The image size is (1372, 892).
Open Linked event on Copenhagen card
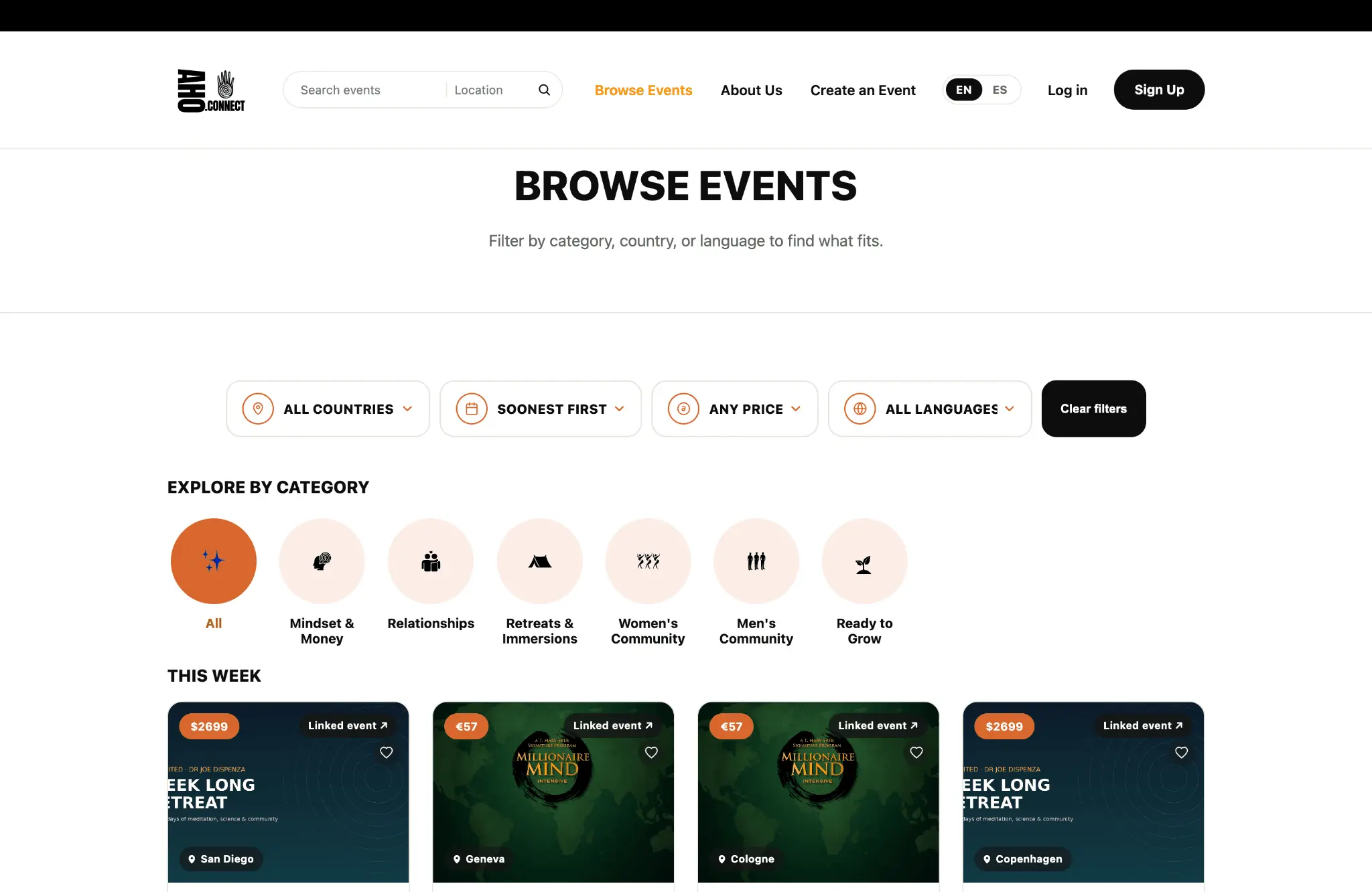click(x=1143, y=726)
